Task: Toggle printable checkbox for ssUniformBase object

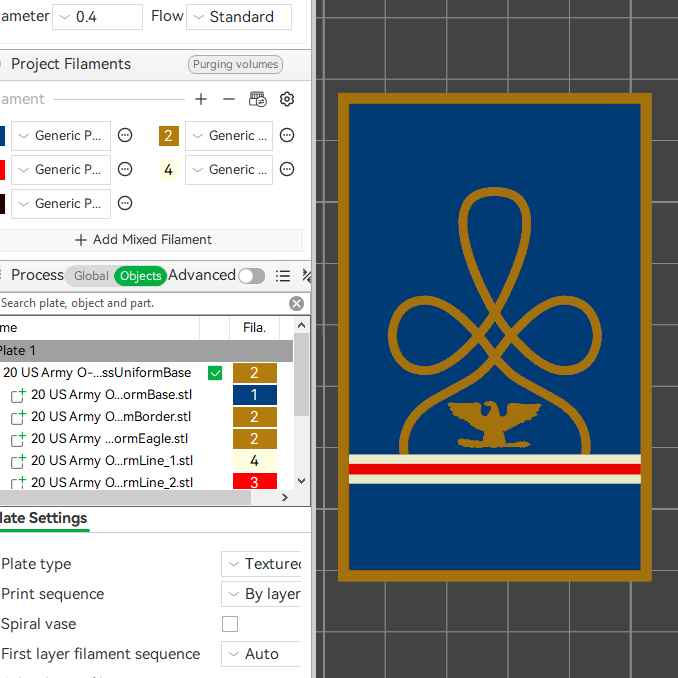Action: (215, 373)
